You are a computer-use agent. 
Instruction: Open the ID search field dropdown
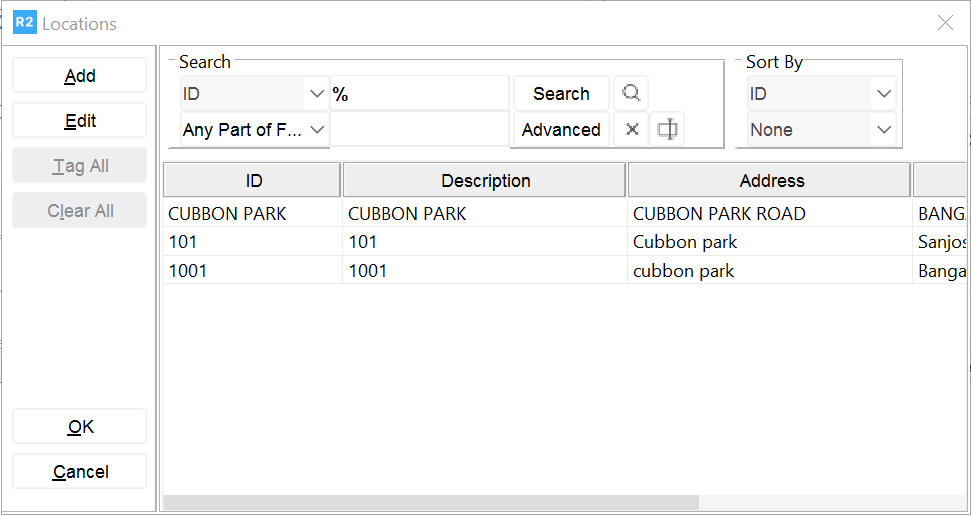pyautogui.click(x=317, y=94)
